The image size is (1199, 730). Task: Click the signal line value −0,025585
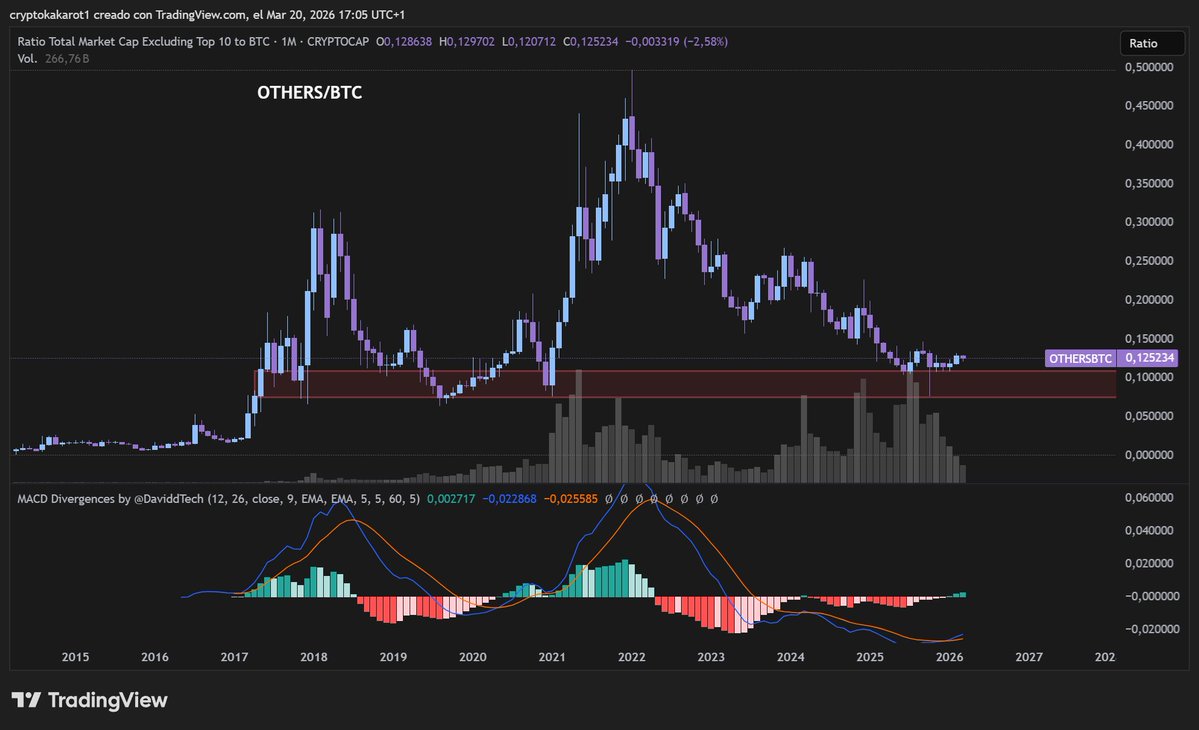(570, 499)
